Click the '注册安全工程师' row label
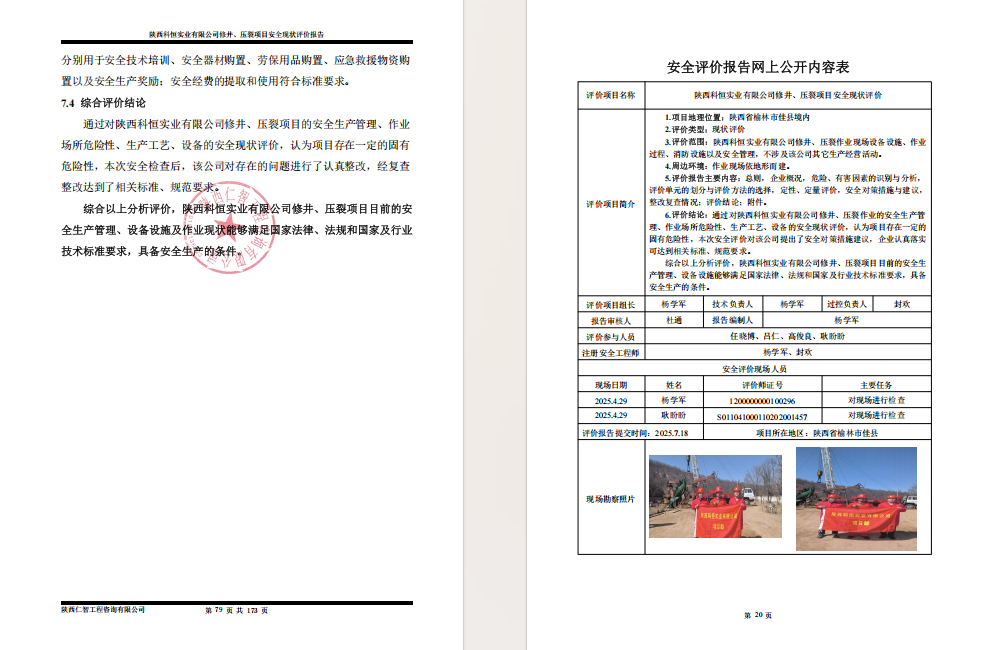Viewport: 989px width, 650px height. tap(610, 353)
